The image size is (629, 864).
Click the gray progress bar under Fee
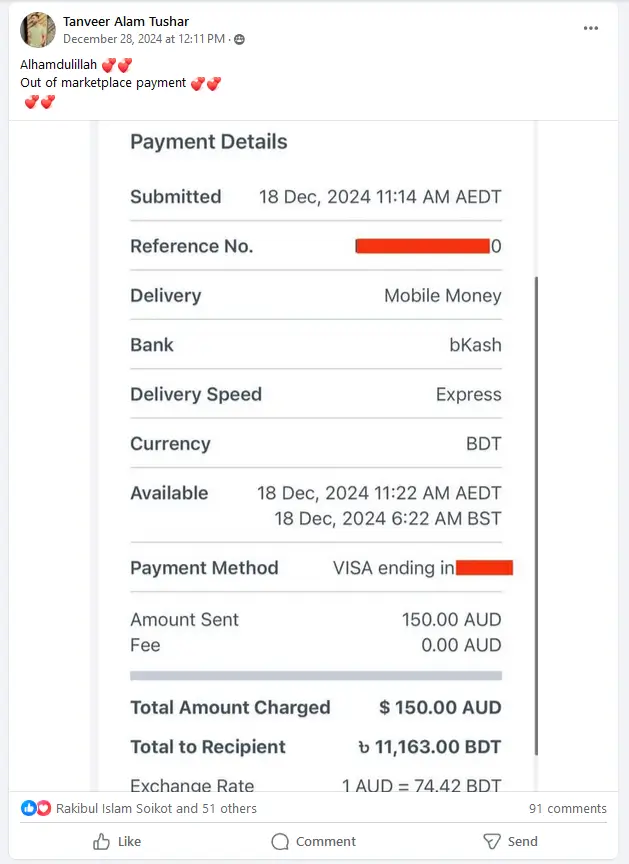pyautogui.click(x=316, y=676)
